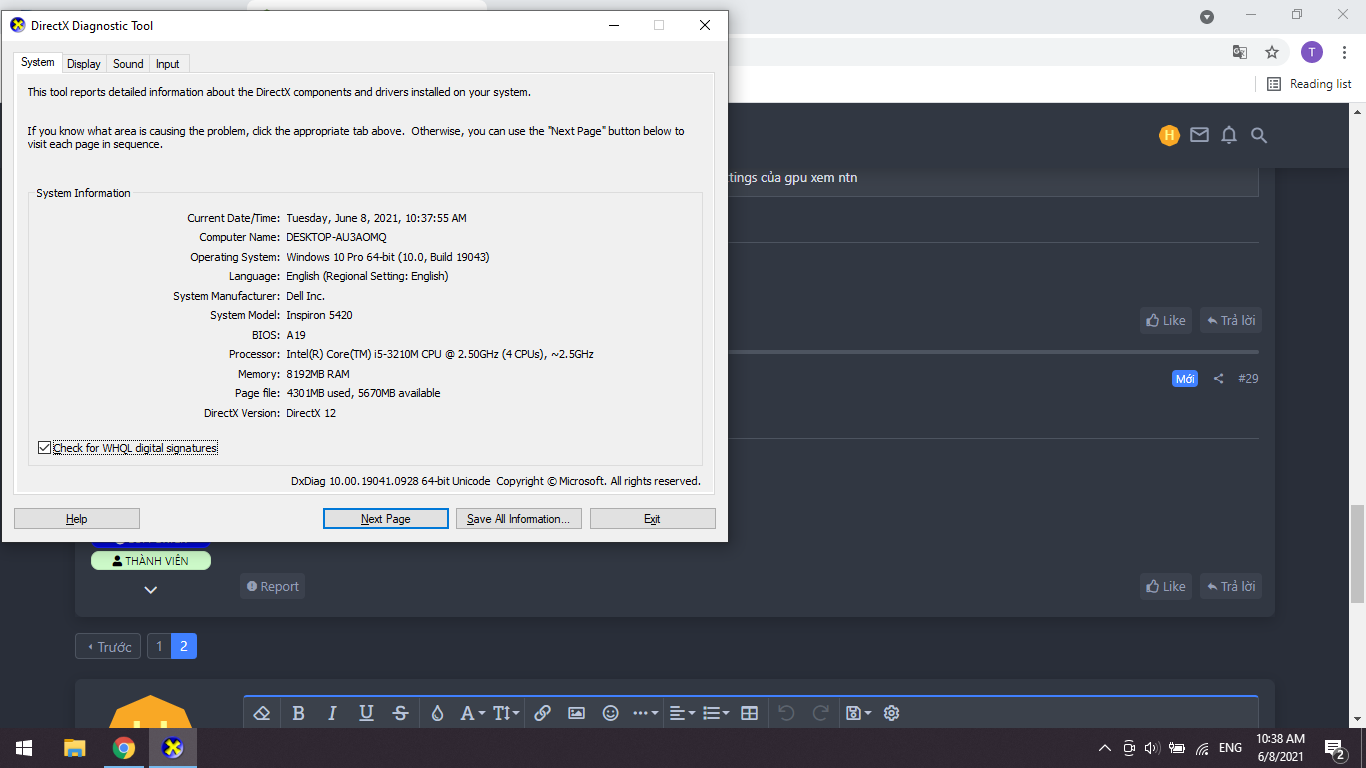Viewport: 1366px width, 768px height.
Task: Go to page 1 of the thread
Action: [159, 646]
